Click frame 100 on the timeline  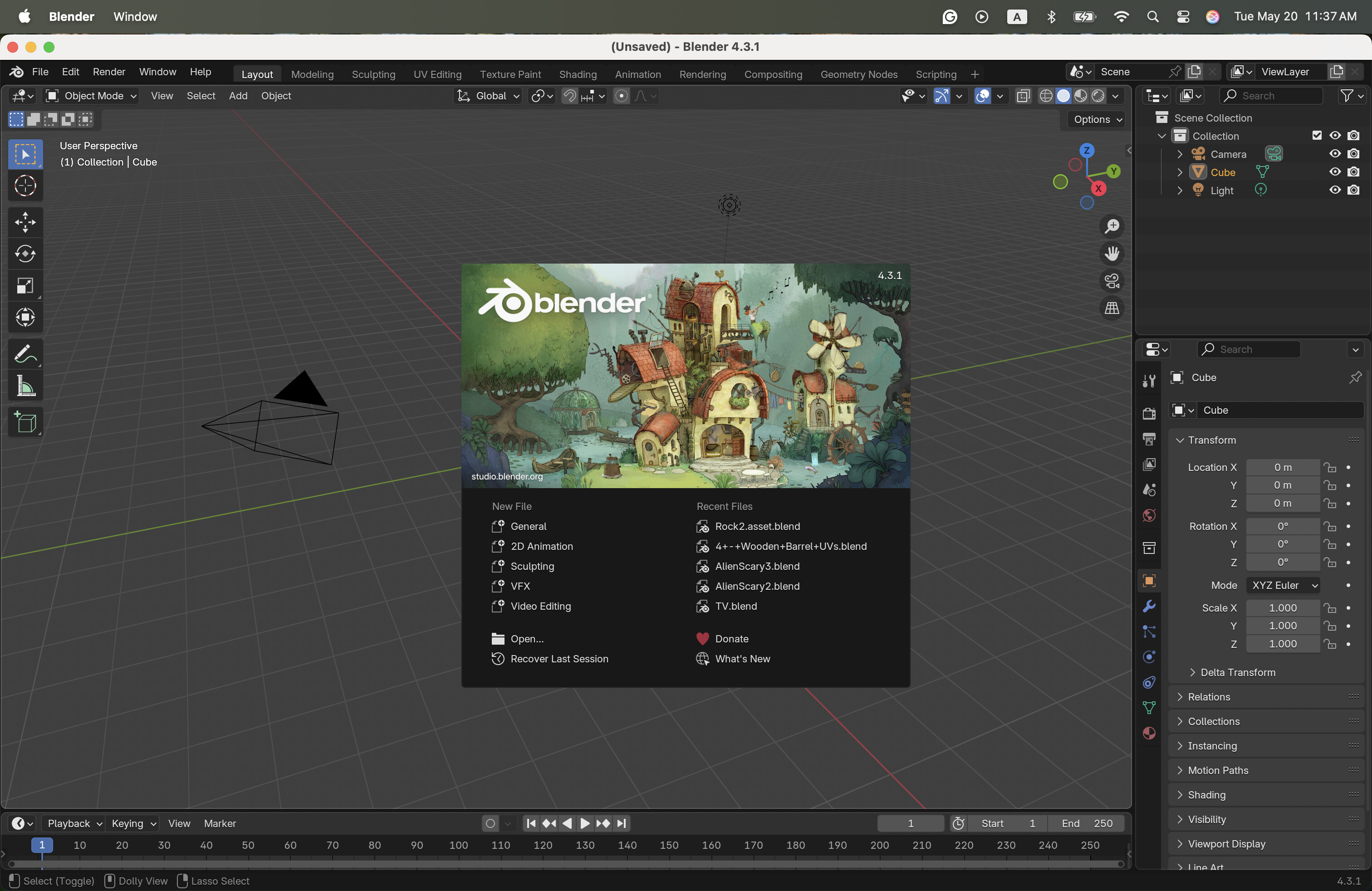[x=459, y=846]
